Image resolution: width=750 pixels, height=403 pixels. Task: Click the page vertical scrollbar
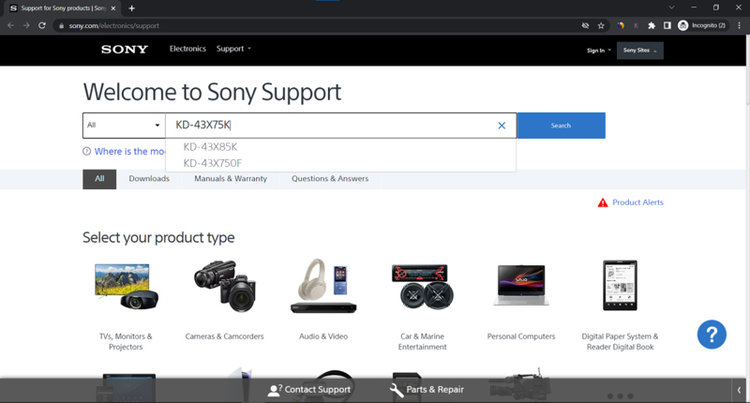tap(747, 69)
